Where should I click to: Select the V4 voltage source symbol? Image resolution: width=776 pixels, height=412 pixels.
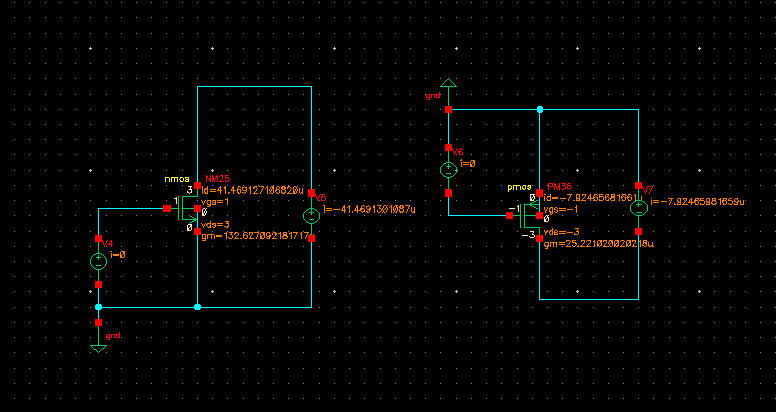pos(98,262)
